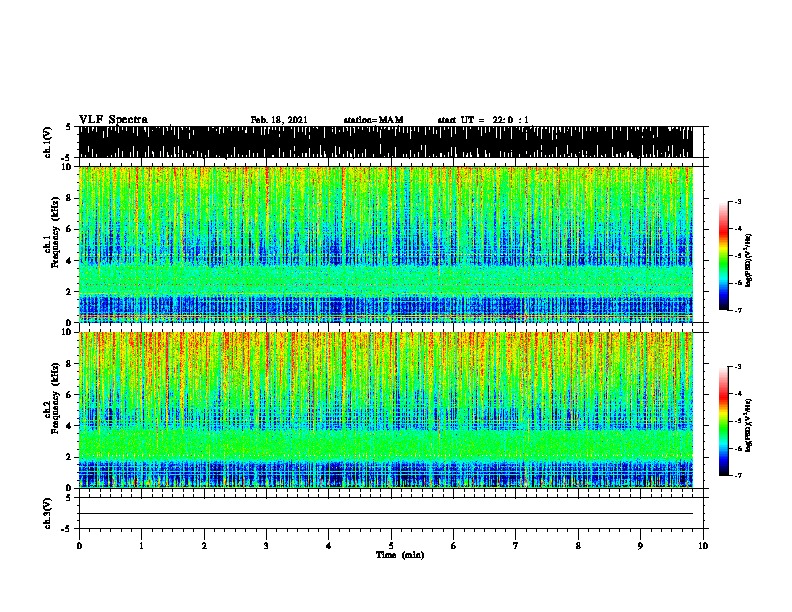Click the ch.2 color scale bar

point(724,421)
